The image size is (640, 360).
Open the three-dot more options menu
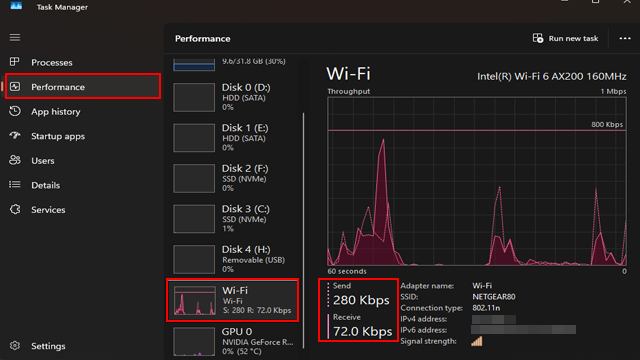625,38
